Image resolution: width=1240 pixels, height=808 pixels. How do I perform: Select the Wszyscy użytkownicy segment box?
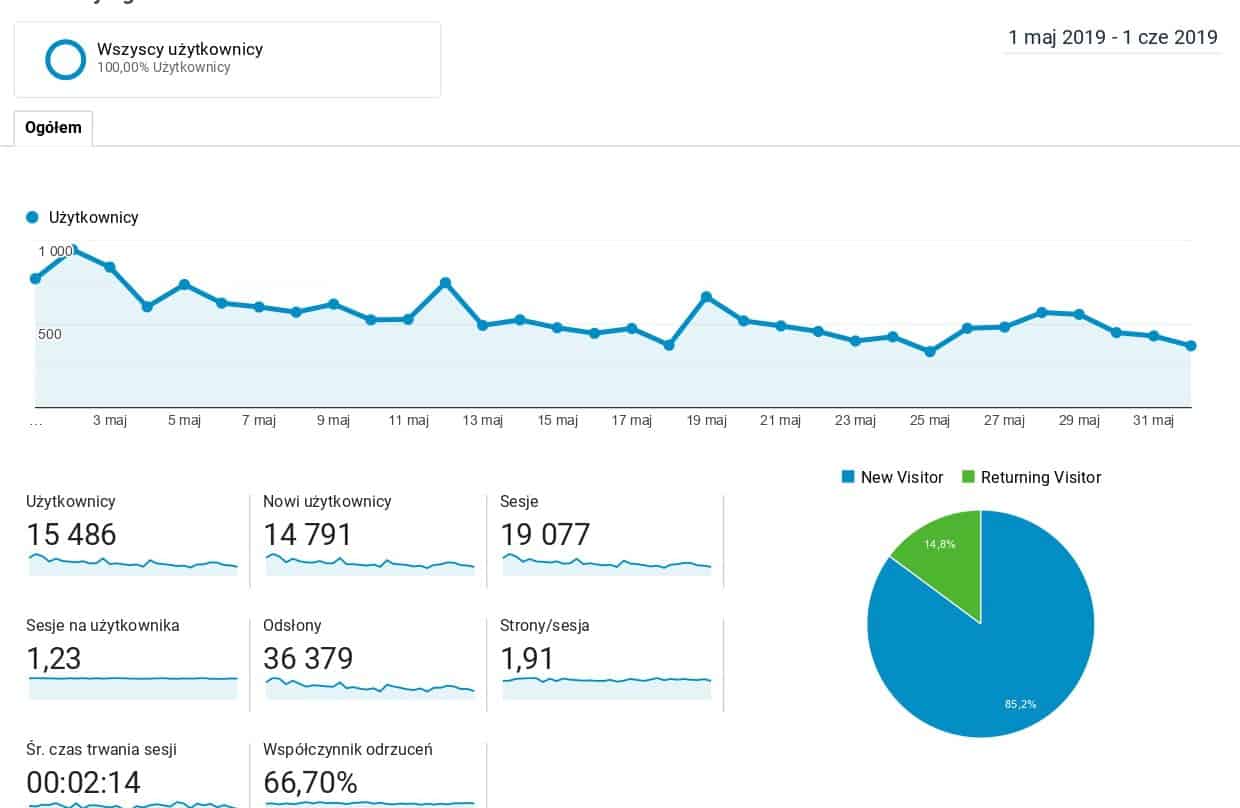[227, 60]
